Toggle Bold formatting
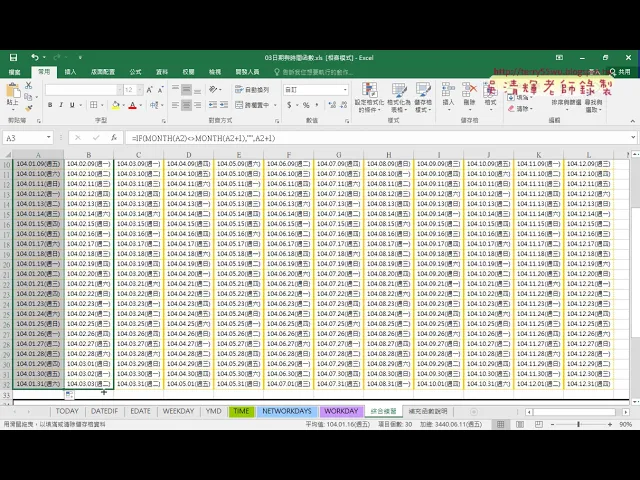 [50, 105]
